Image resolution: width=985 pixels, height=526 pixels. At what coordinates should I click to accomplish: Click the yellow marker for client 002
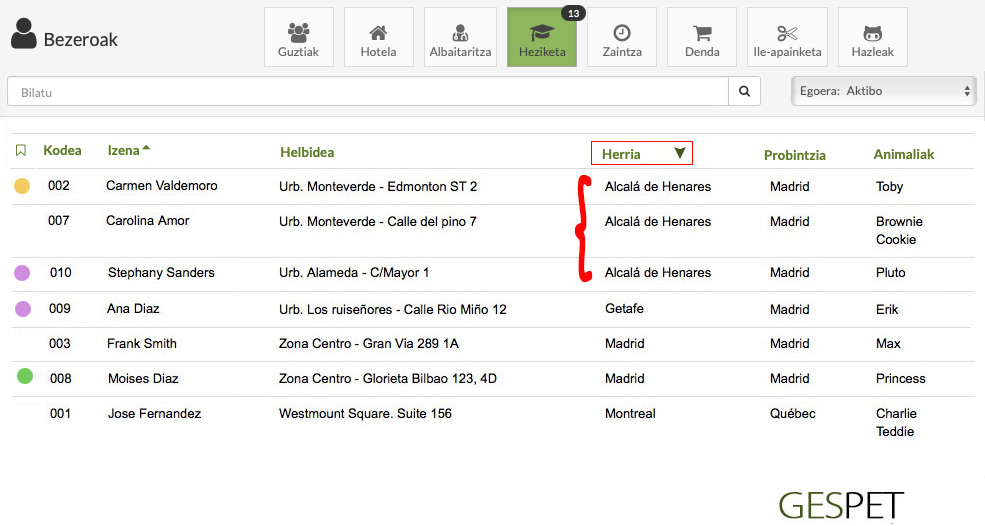tap(22, 185)
